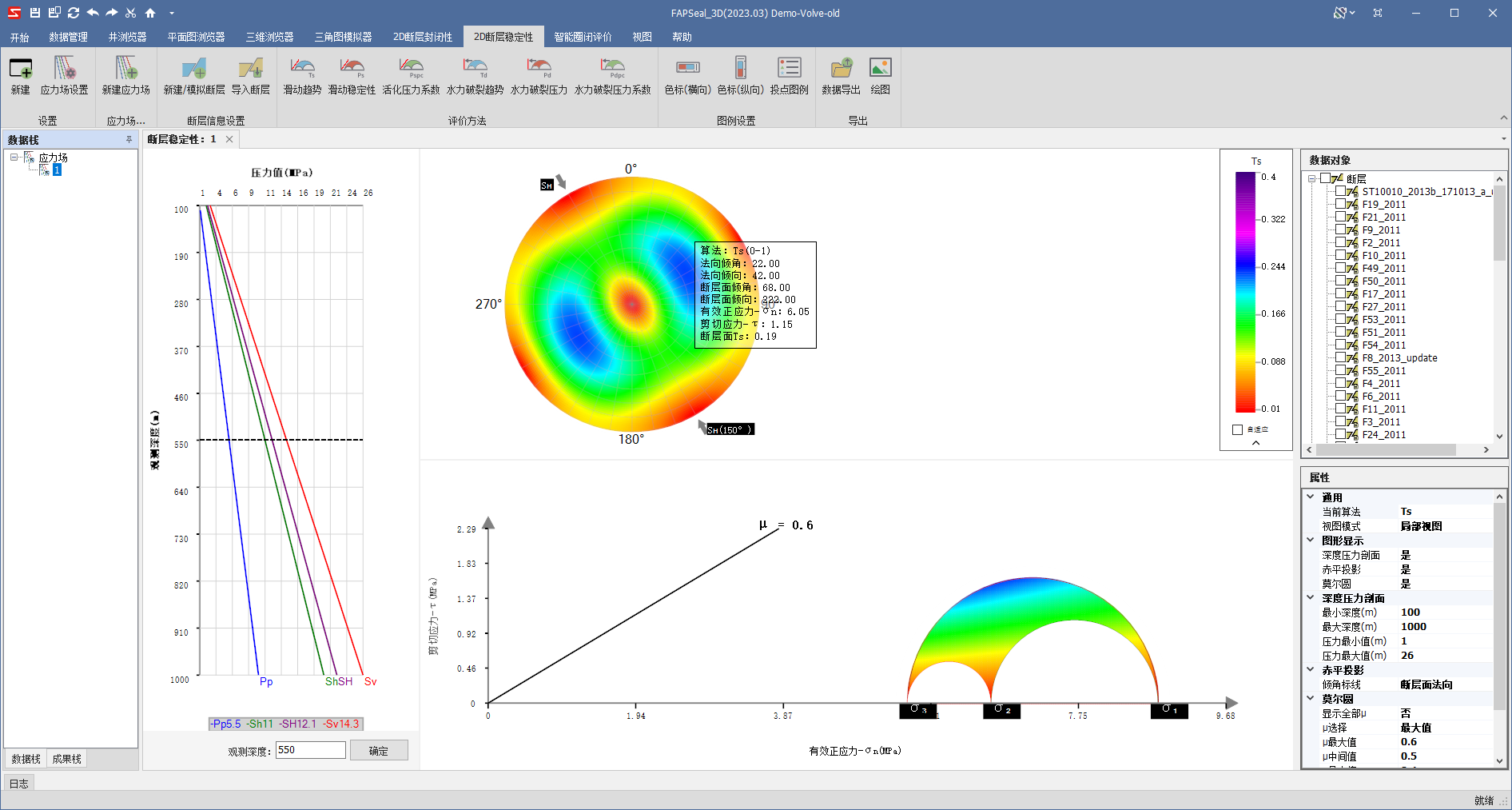The height and width of the screenshot is (810, 1512).
Task: Check the F21_2011 fault checkbox
Action: [x=1340, y=217]
